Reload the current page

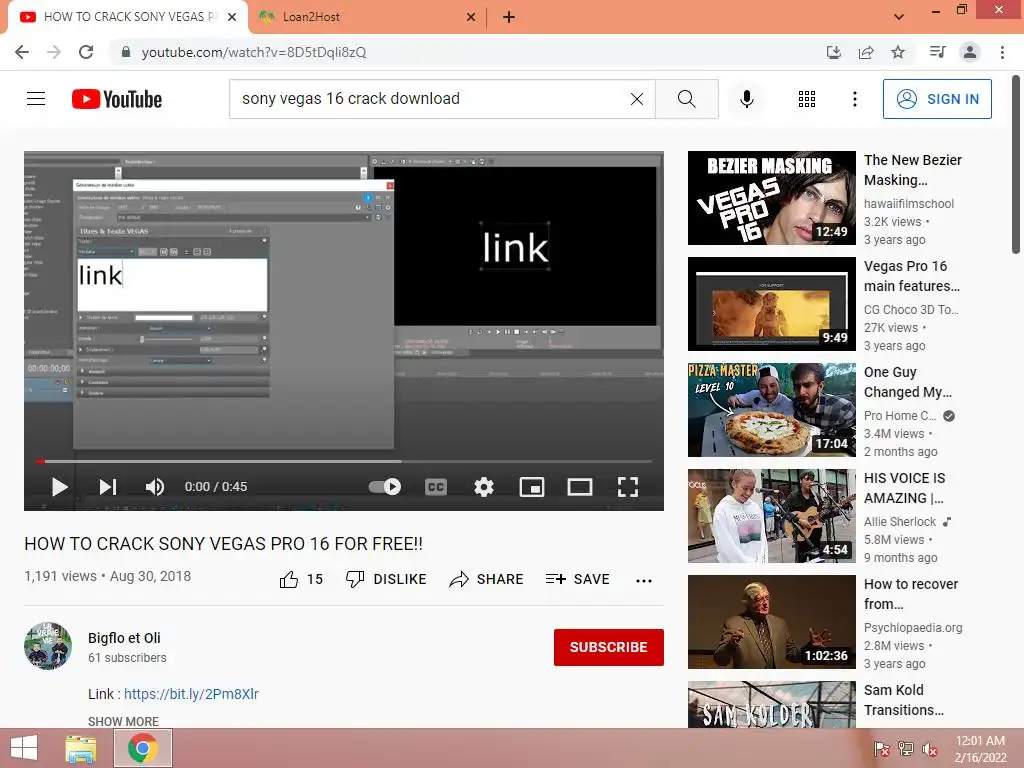tap(86, 52)
